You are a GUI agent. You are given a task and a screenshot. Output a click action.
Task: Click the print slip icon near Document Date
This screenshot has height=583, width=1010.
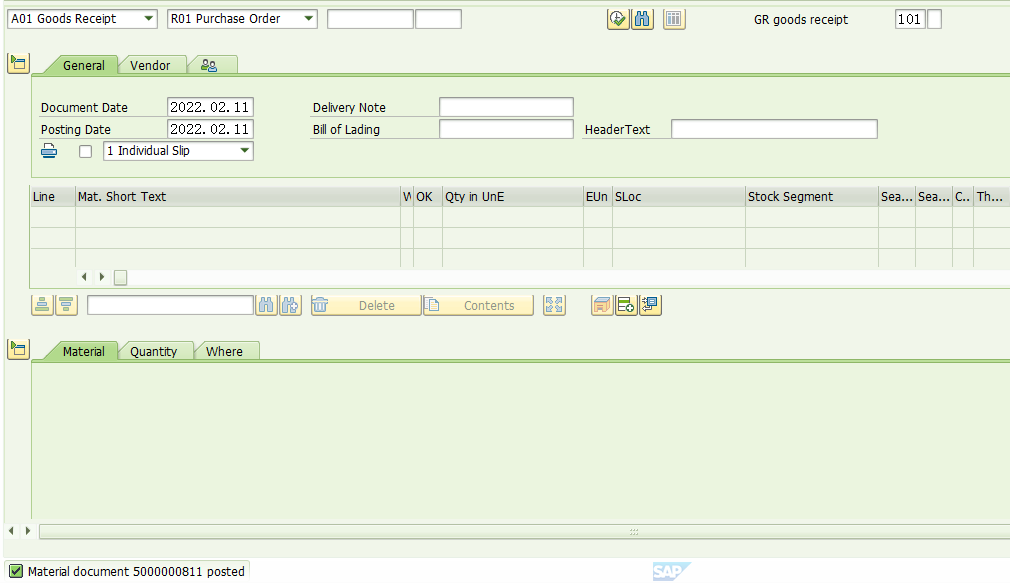[x=49, y=150]
